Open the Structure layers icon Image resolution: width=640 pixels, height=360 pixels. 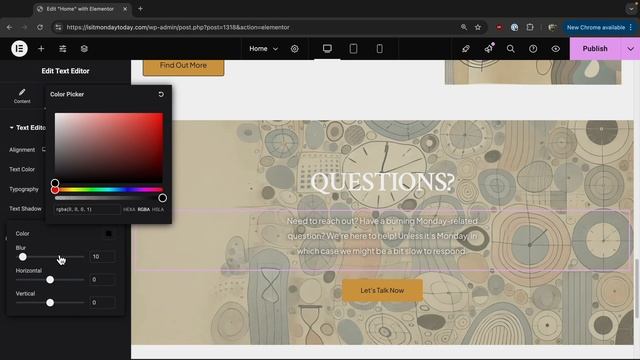[x=84, y=49]
